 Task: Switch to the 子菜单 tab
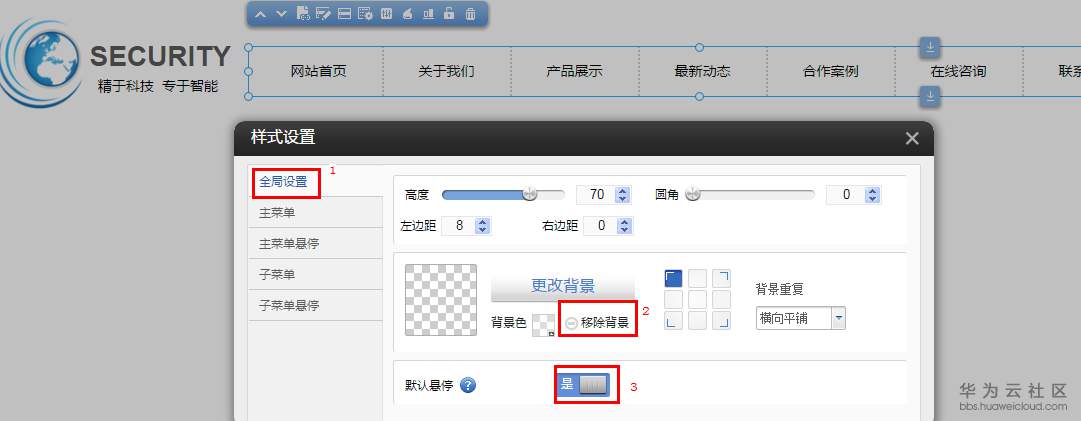click(x=315, y=274)
